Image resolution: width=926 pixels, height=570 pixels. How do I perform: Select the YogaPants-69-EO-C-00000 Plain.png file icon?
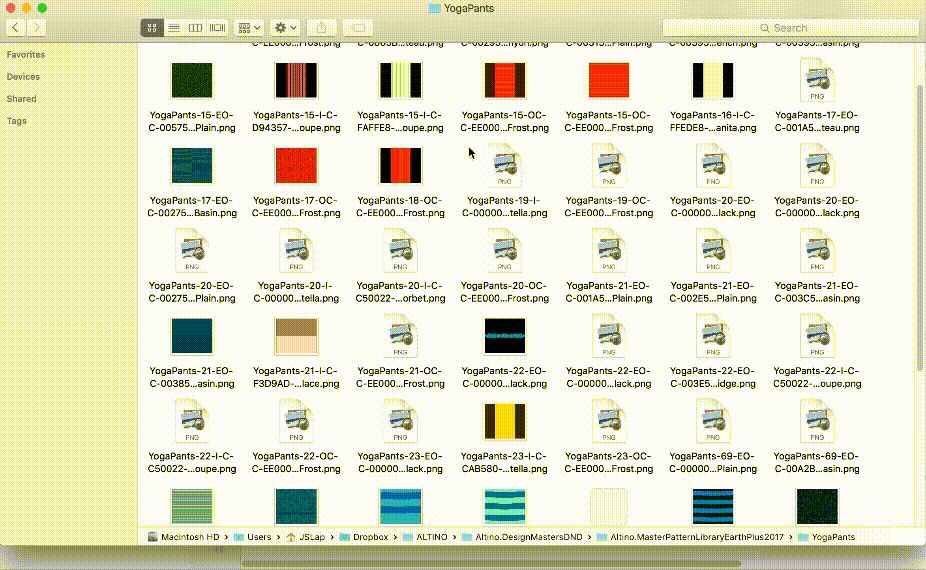click(713, 421)
